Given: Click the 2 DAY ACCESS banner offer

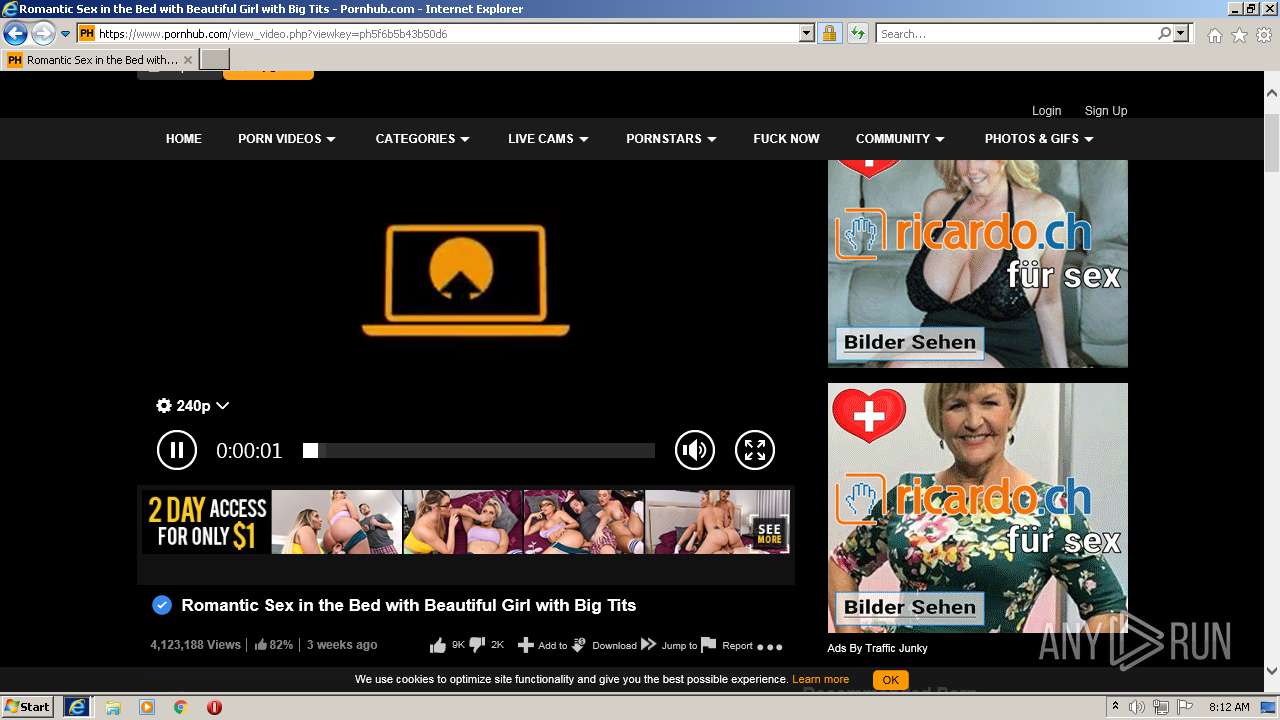Looking at the screenshot, I should point(207,522).
